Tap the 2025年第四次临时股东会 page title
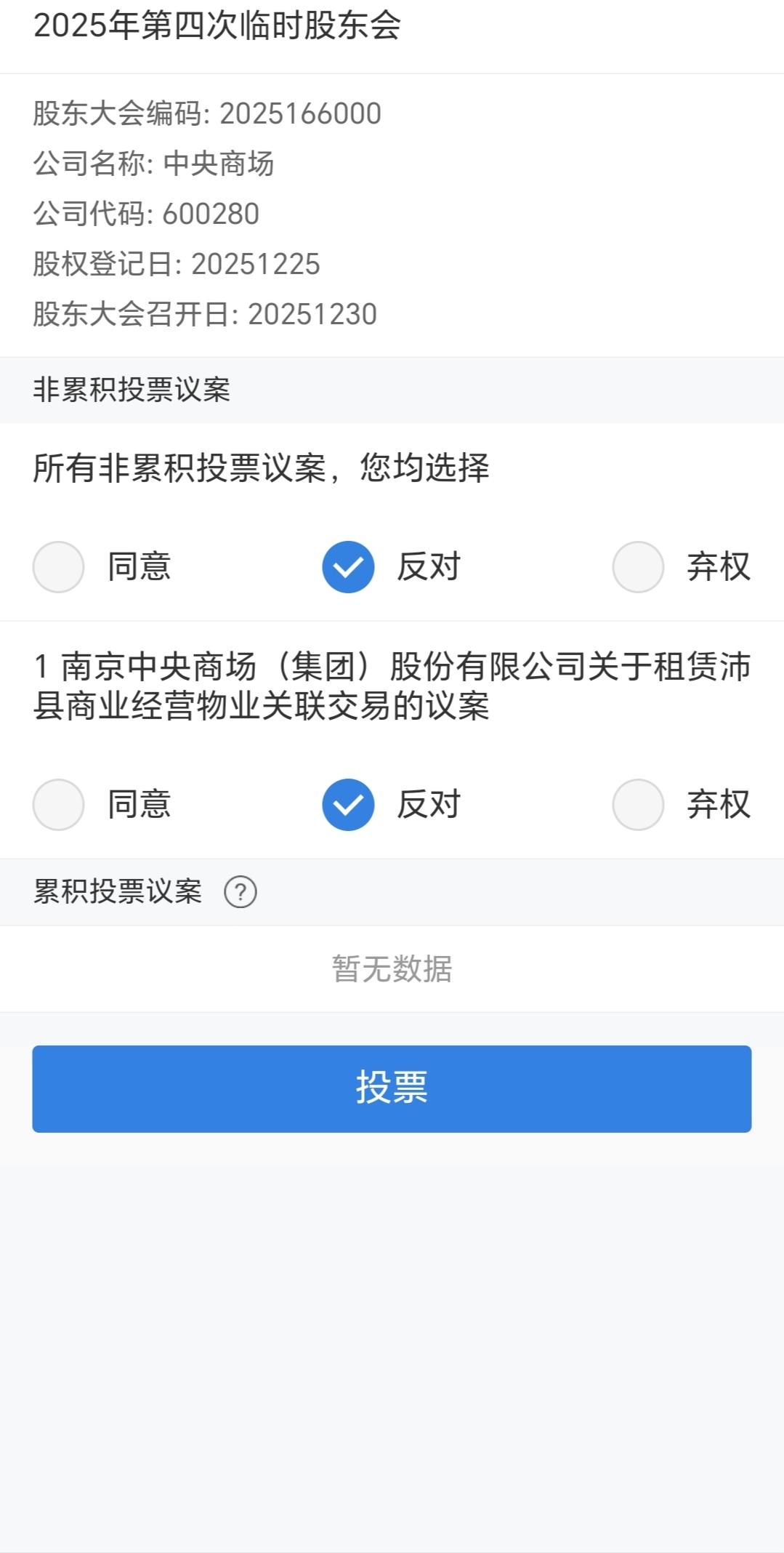784x1553 pixels. [x=217, y=26]
